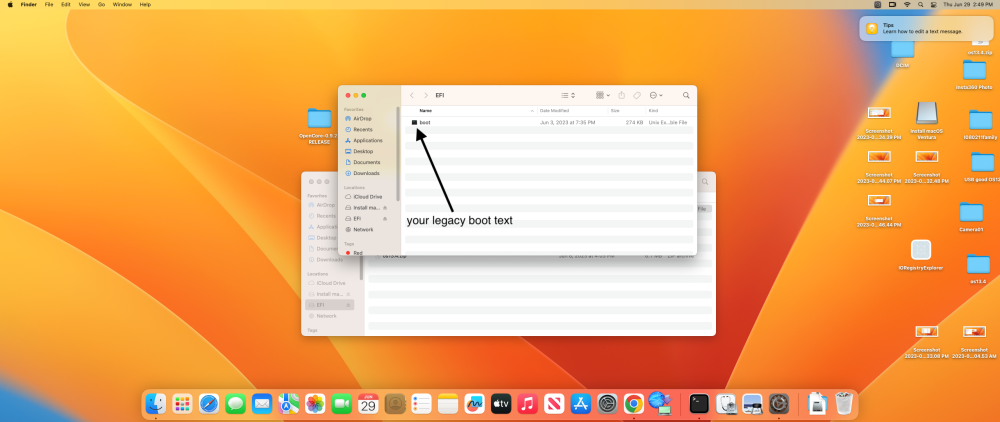
Task: Go forward in the EFI Finder window
Action: tap(426, 95)
